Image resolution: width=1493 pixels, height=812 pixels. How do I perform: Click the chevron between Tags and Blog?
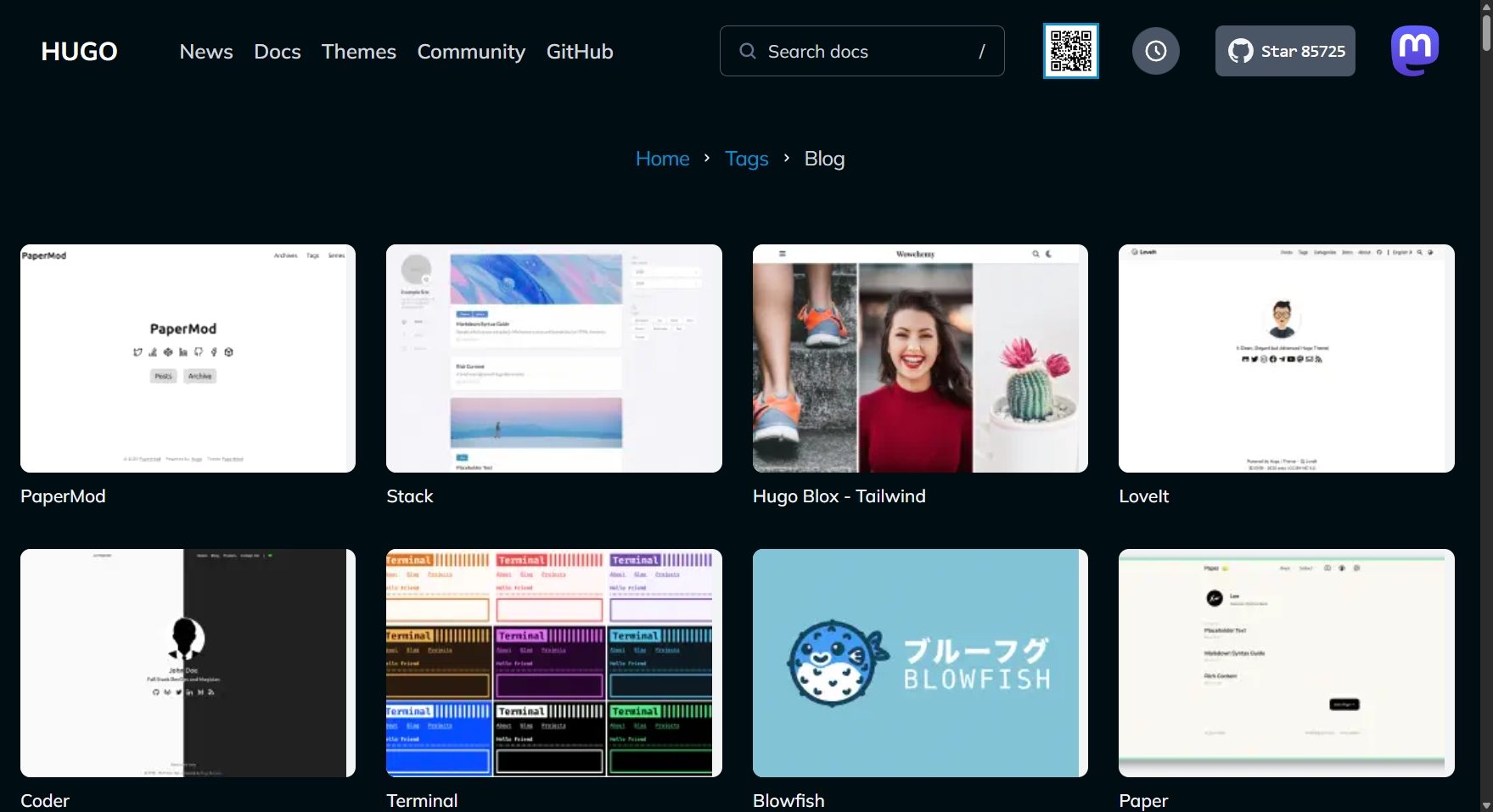click(x=786, y=159)
